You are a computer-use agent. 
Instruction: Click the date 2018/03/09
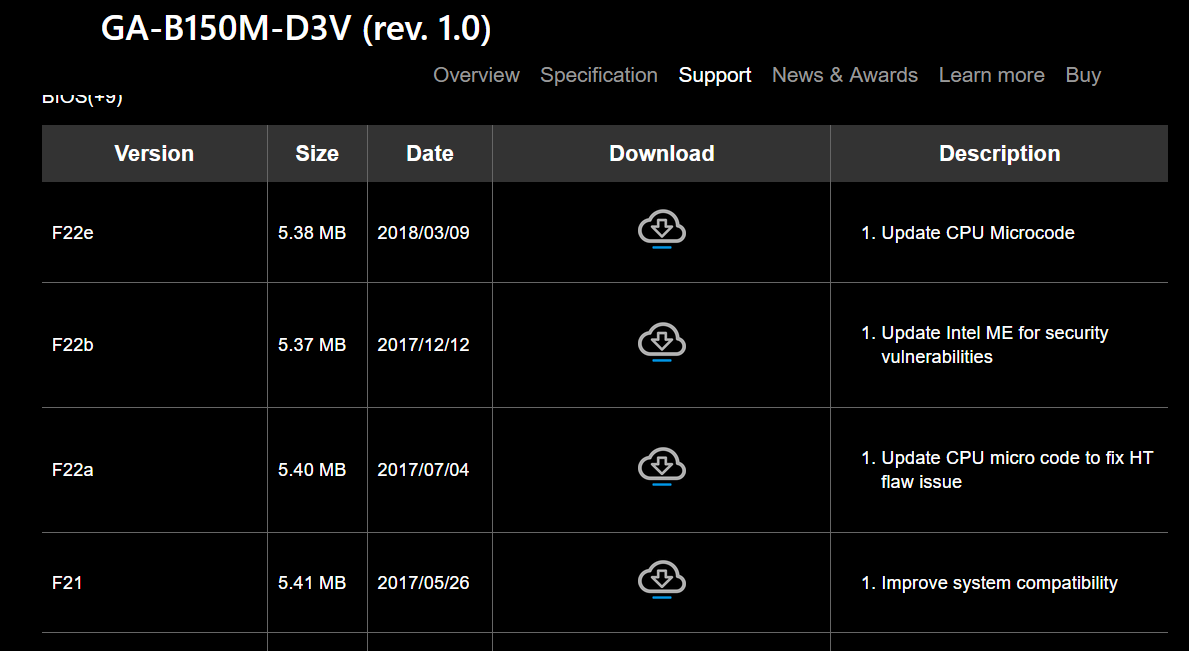(423, 233)
